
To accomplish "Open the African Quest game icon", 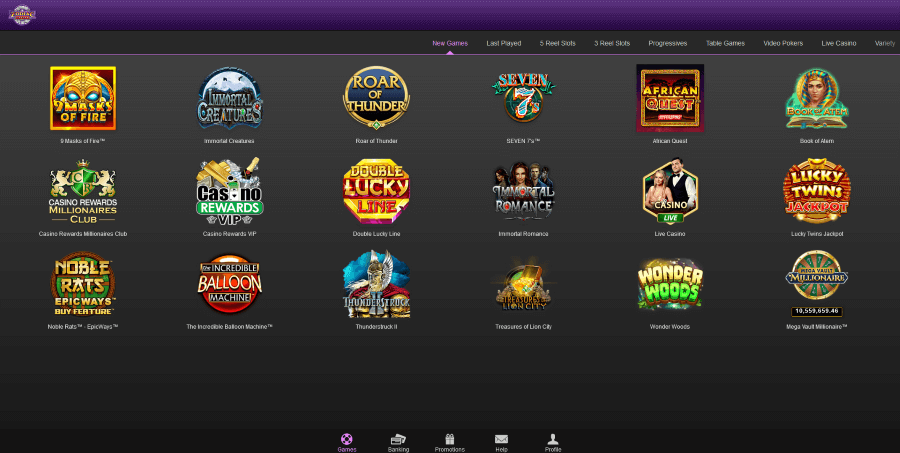I will point(670,98).
